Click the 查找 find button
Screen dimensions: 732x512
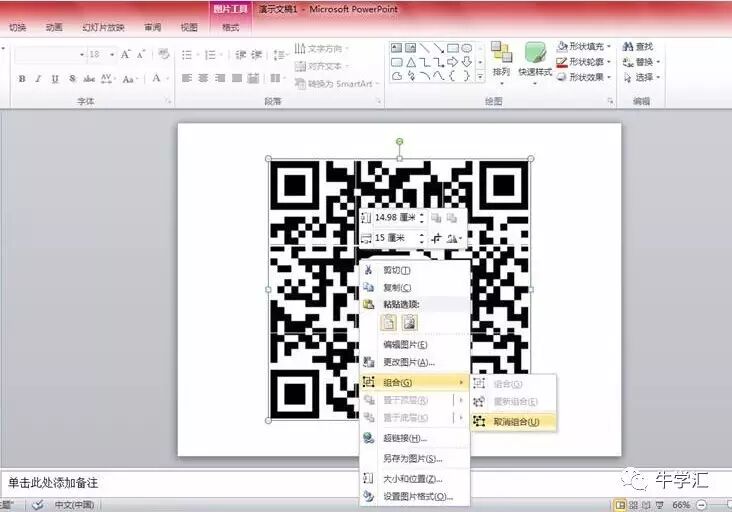pos(638,46)
